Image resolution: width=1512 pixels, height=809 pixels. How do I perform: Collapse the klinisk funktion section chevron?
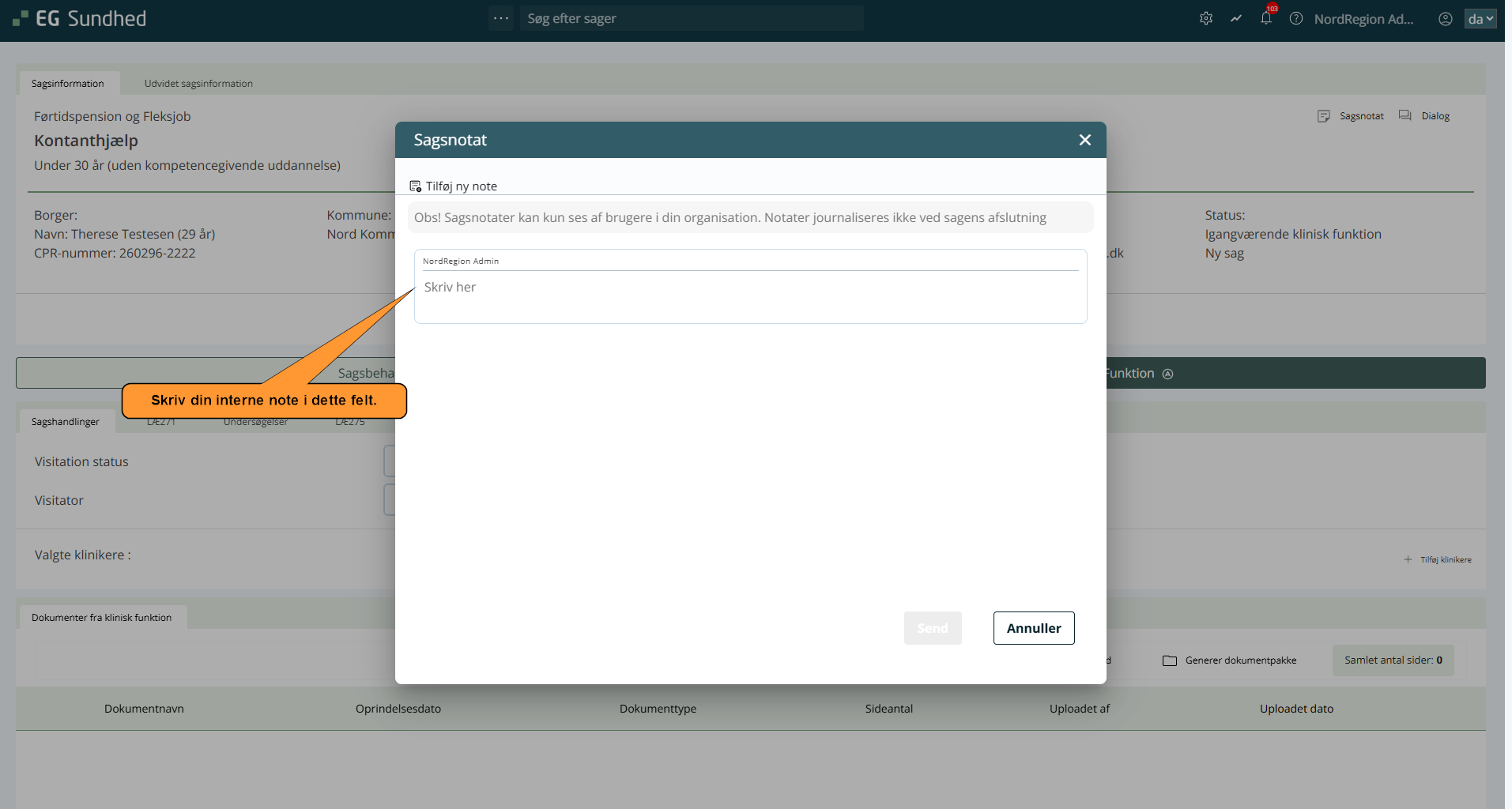1168,374
